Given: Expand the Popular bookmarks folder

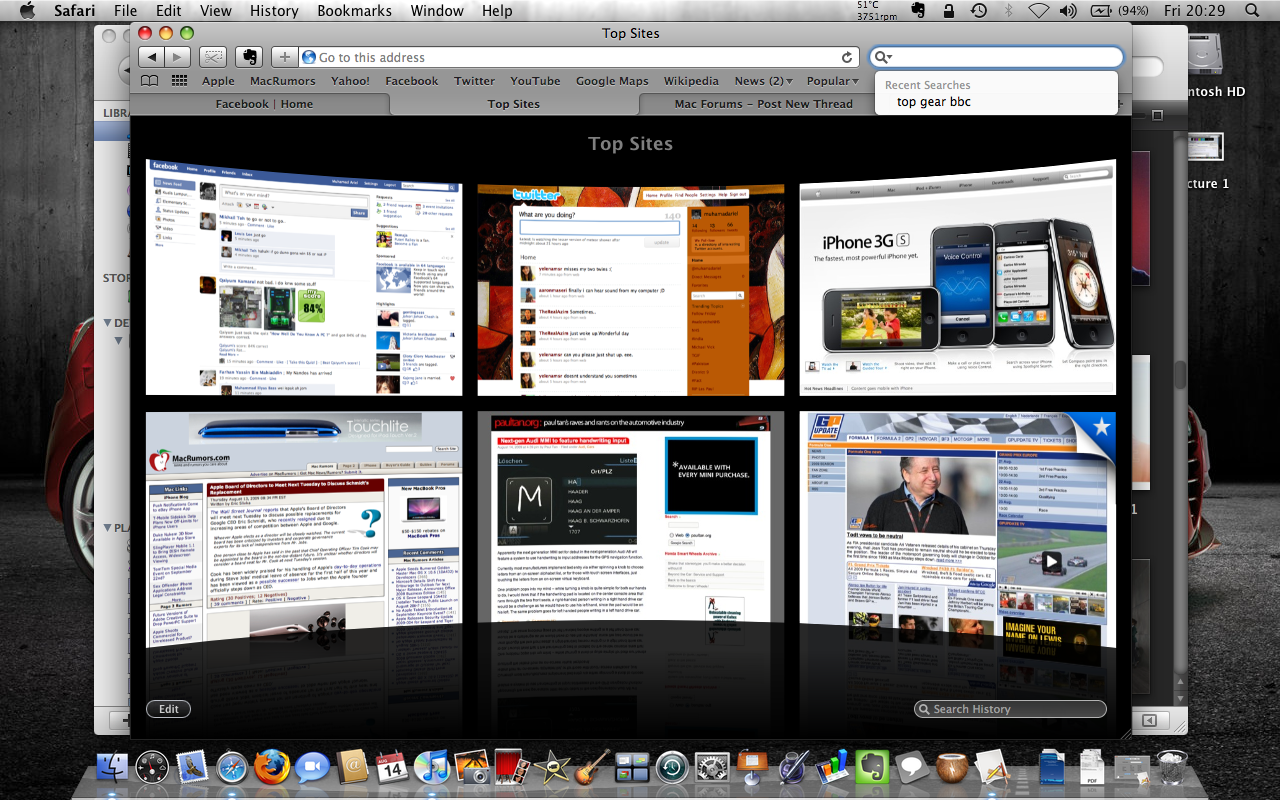Looking at the screenshot, I should pos(833,81).
